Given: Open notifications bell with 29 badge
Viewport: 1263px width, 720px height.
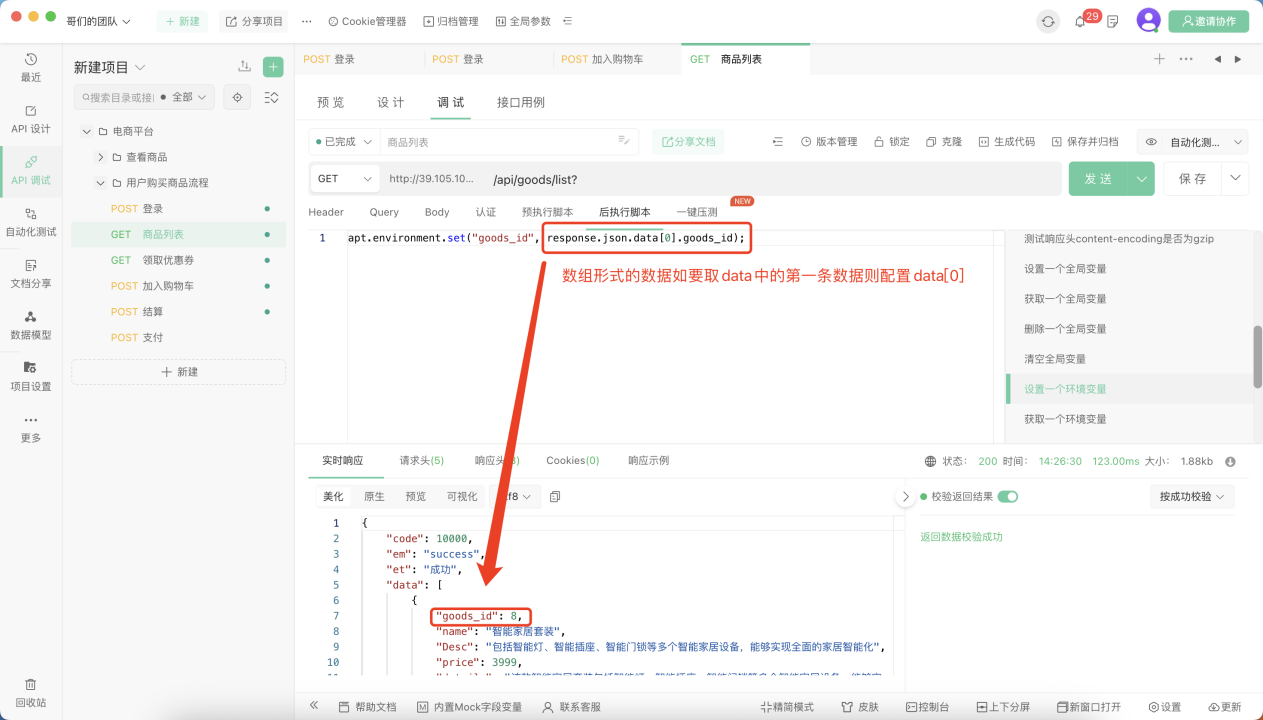Looking at the screenshot, I should click(x=1082, y=21).
